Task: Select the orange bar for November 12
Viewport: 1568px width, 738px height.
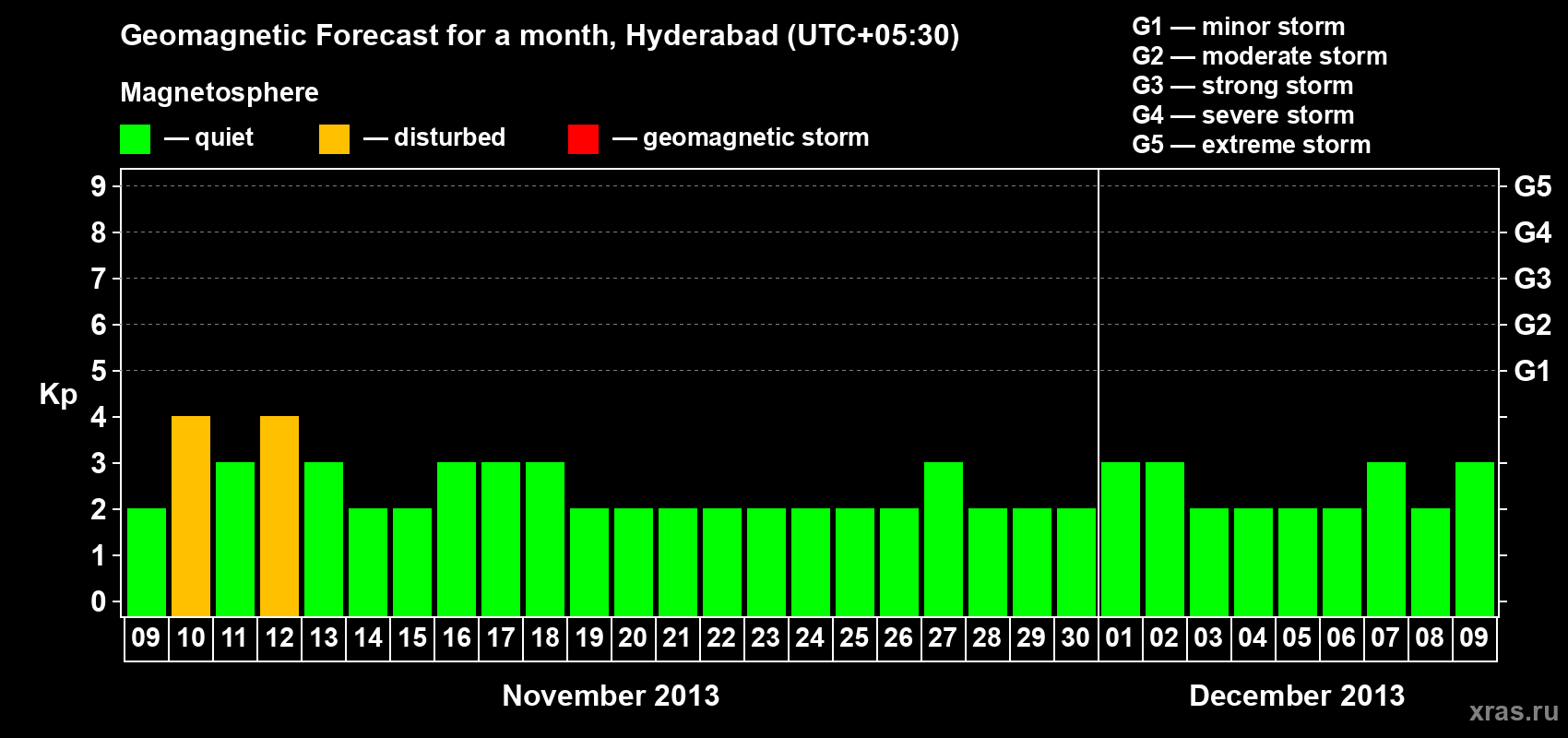Action: pos(279,517)
